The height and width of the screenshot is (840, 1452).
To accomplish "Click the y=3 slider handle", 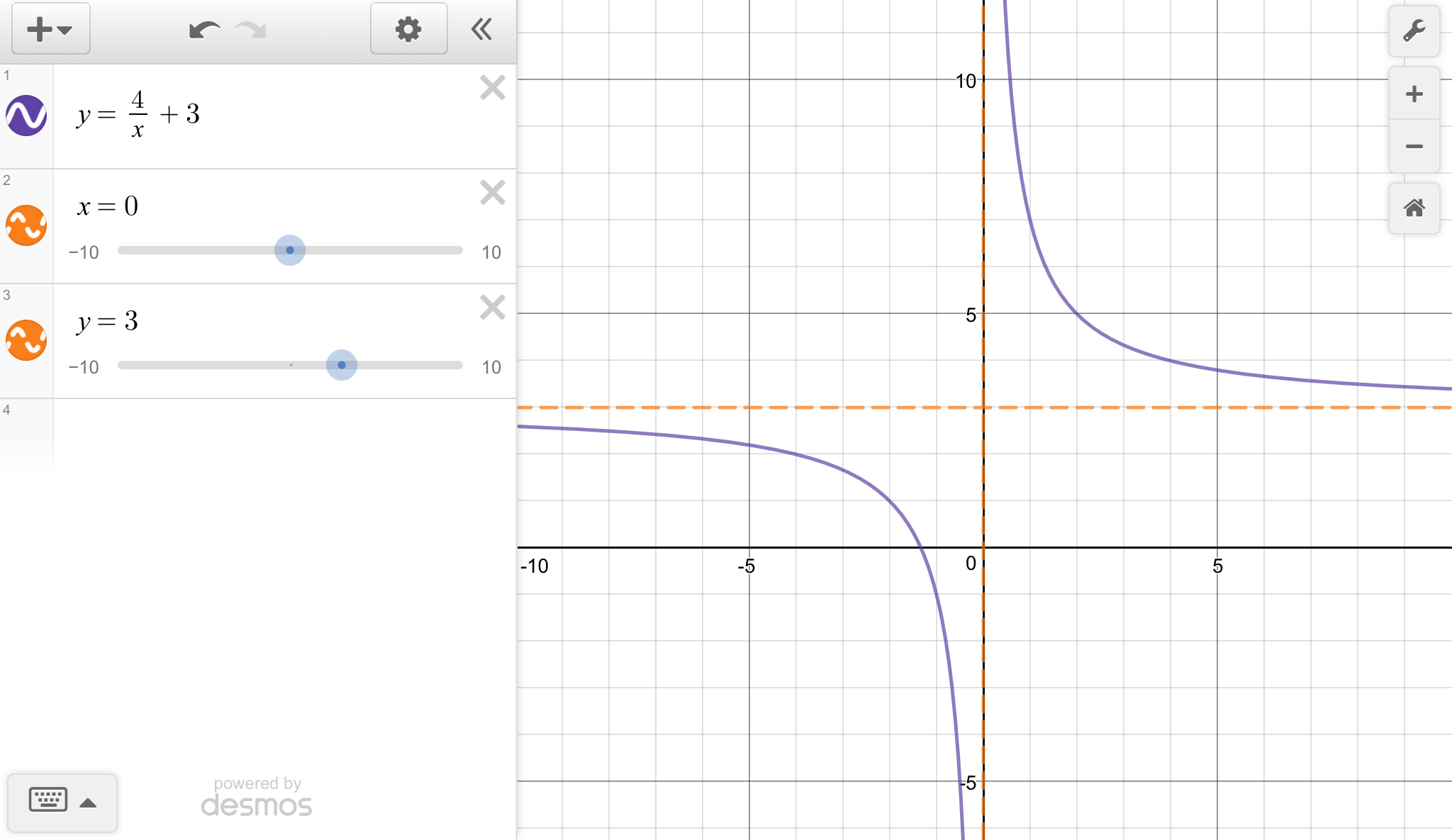I will [342, 365].
